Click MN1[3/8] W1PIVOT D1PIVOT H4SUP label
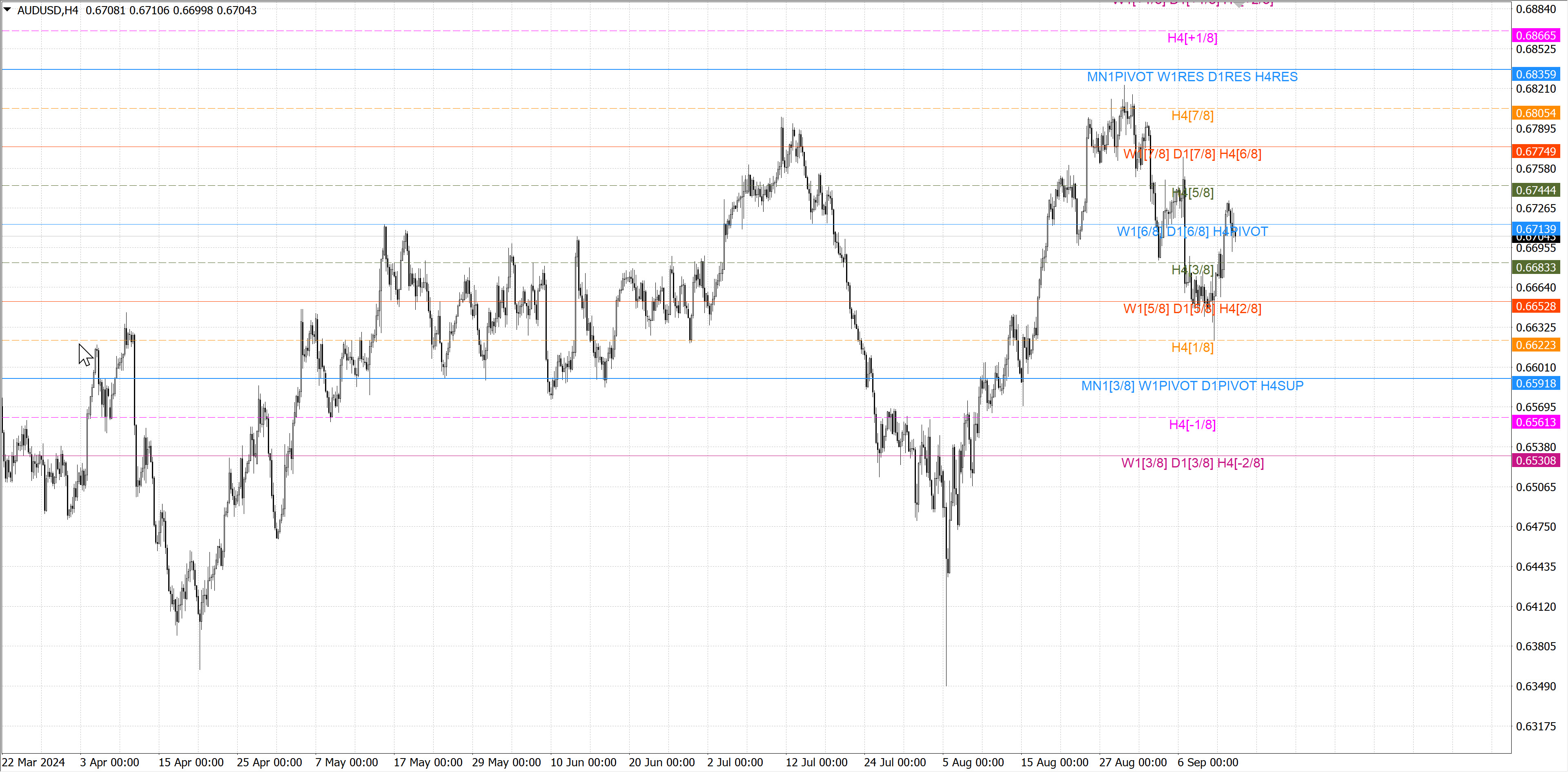Screen dimensions: 1568x772 [1192, 386]
